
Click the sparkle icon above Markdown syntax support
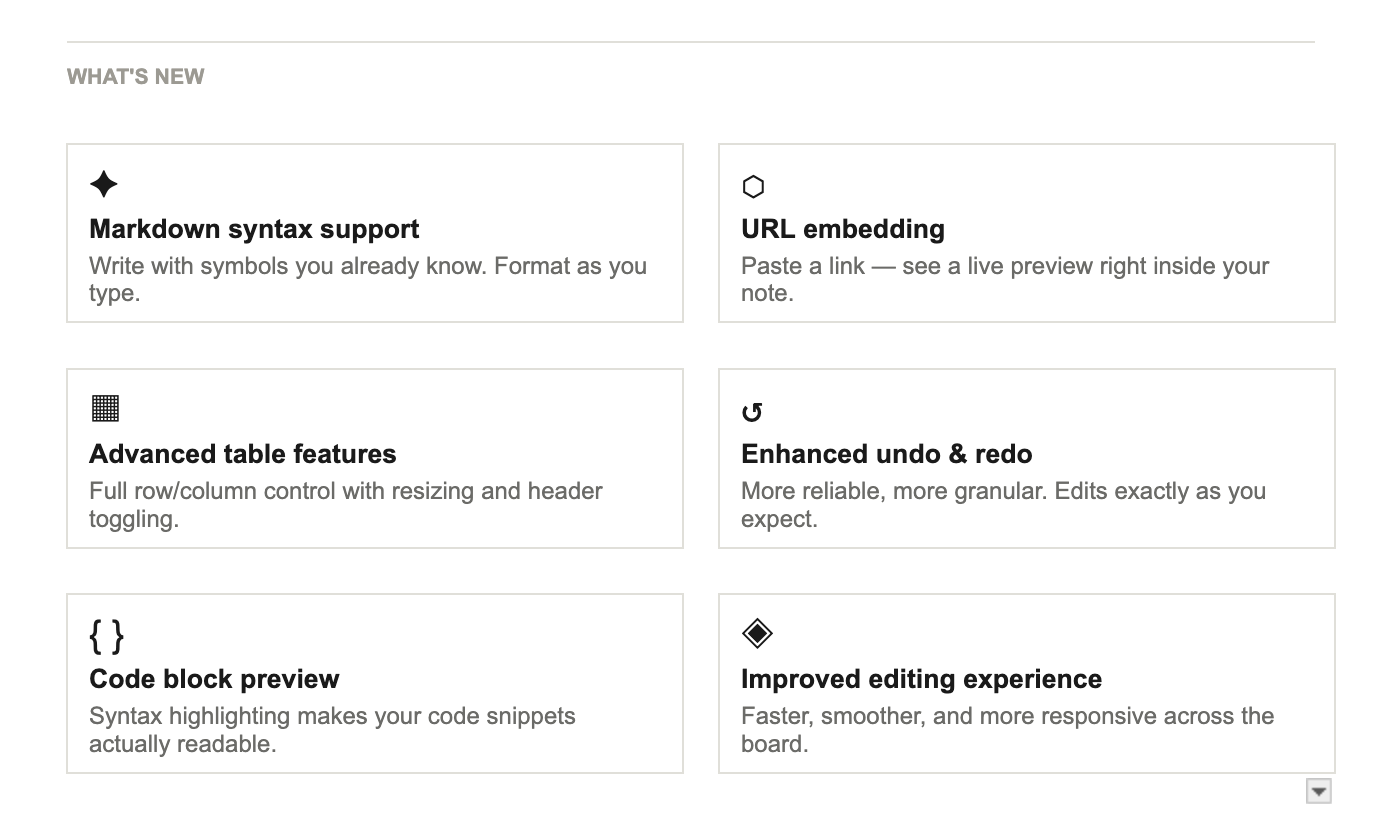(104, 185)
